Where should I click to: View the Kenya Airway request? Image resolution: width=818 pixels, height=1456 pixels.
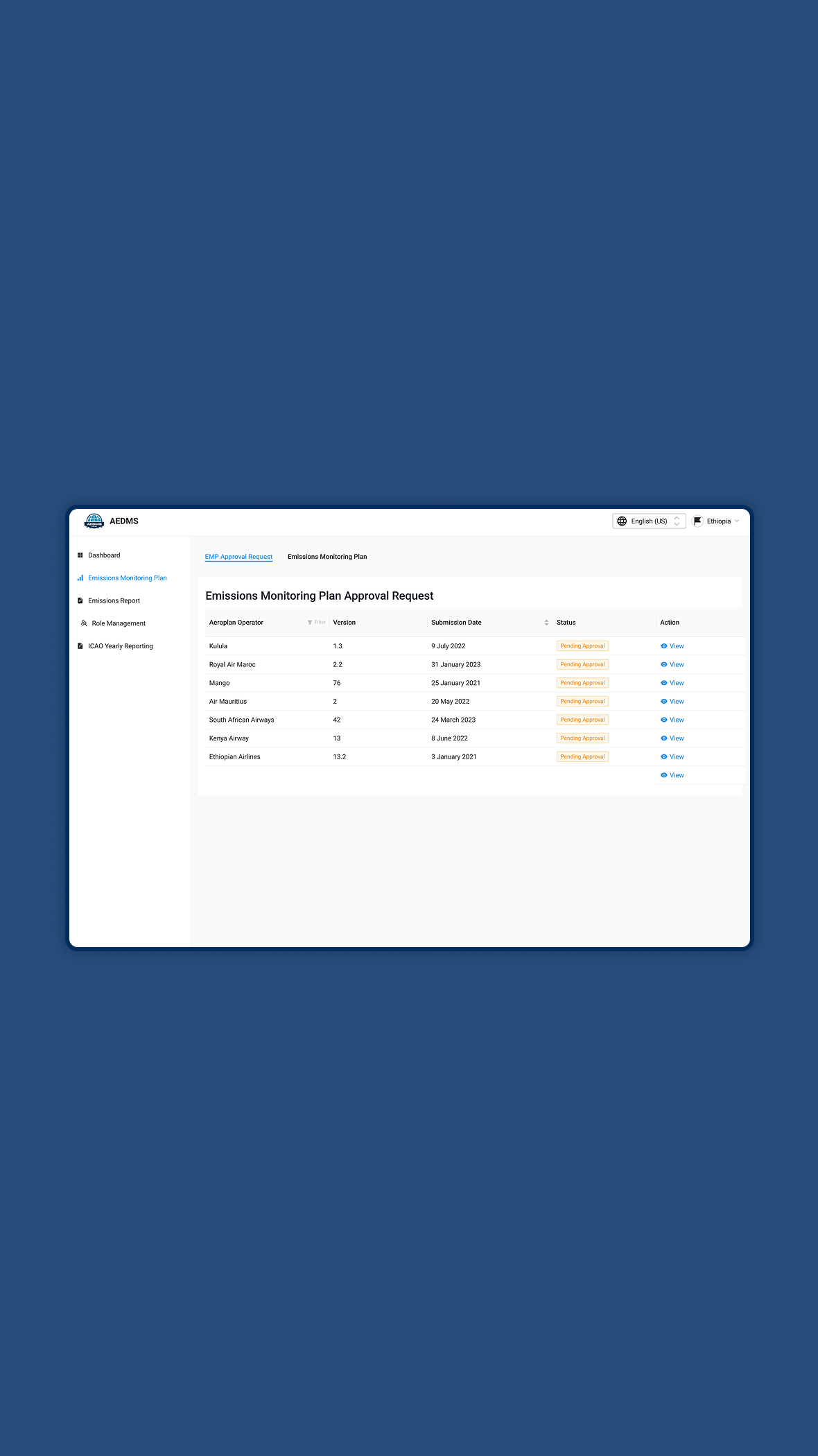pos(672,738)
